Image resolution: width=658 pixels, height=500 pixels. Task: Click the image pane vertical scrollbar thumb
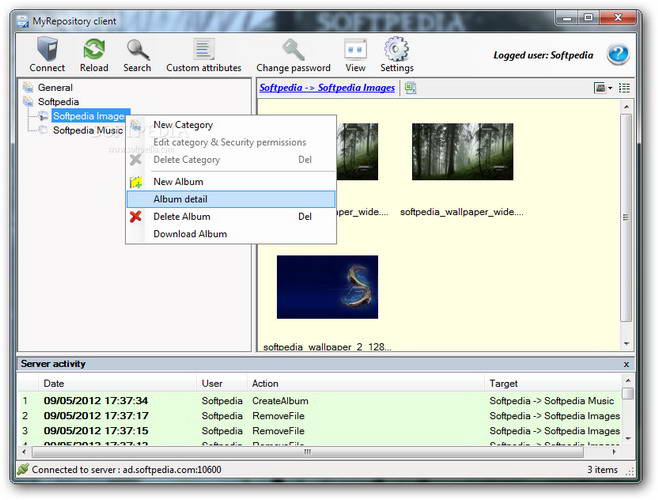pos(627,217)
